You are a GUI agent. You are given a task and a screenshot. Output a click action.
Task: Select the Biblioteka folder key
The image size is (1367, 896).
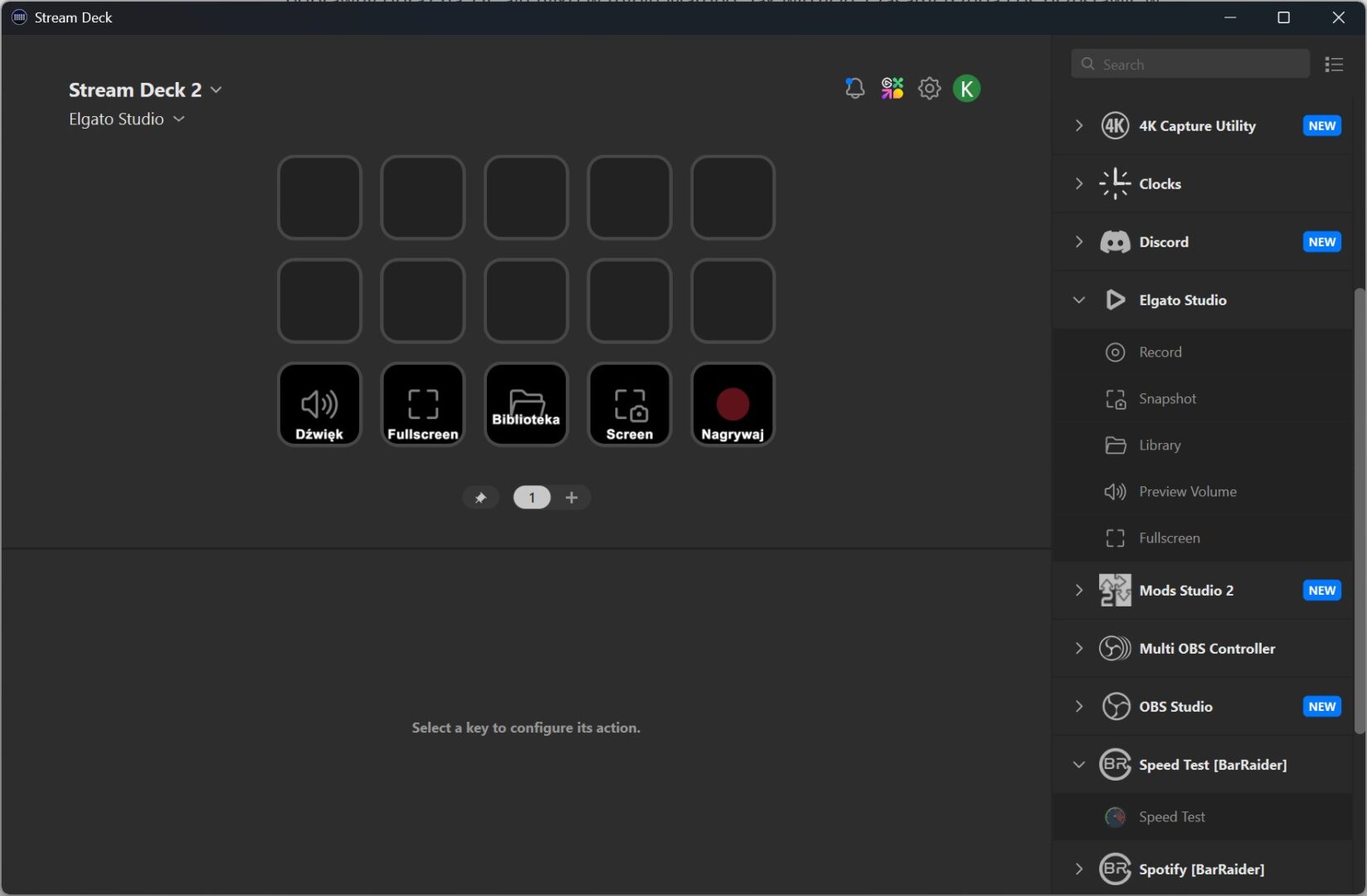point(526,405)
